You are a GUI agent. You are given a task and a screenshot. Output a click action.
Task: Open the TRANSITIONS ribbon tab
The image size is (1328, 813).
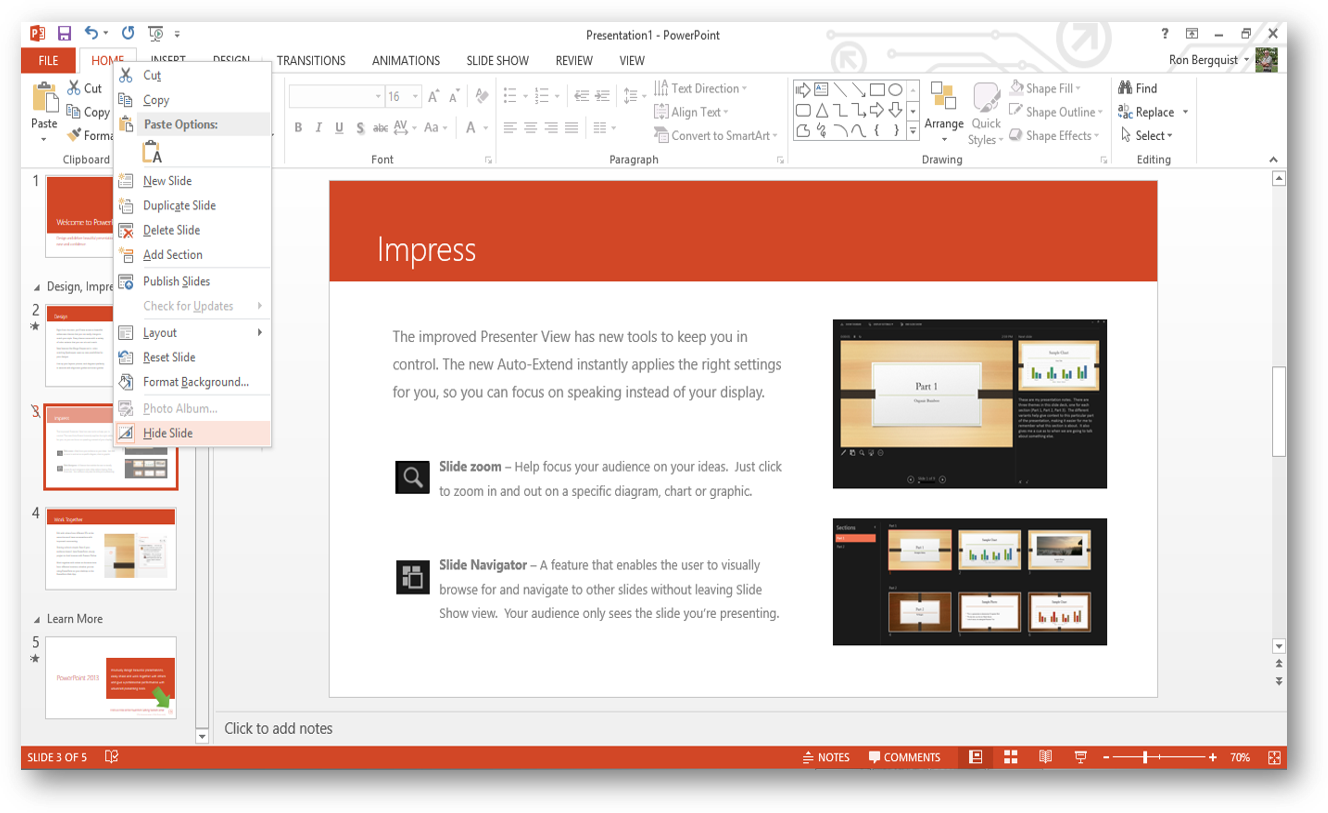(311, 60)
